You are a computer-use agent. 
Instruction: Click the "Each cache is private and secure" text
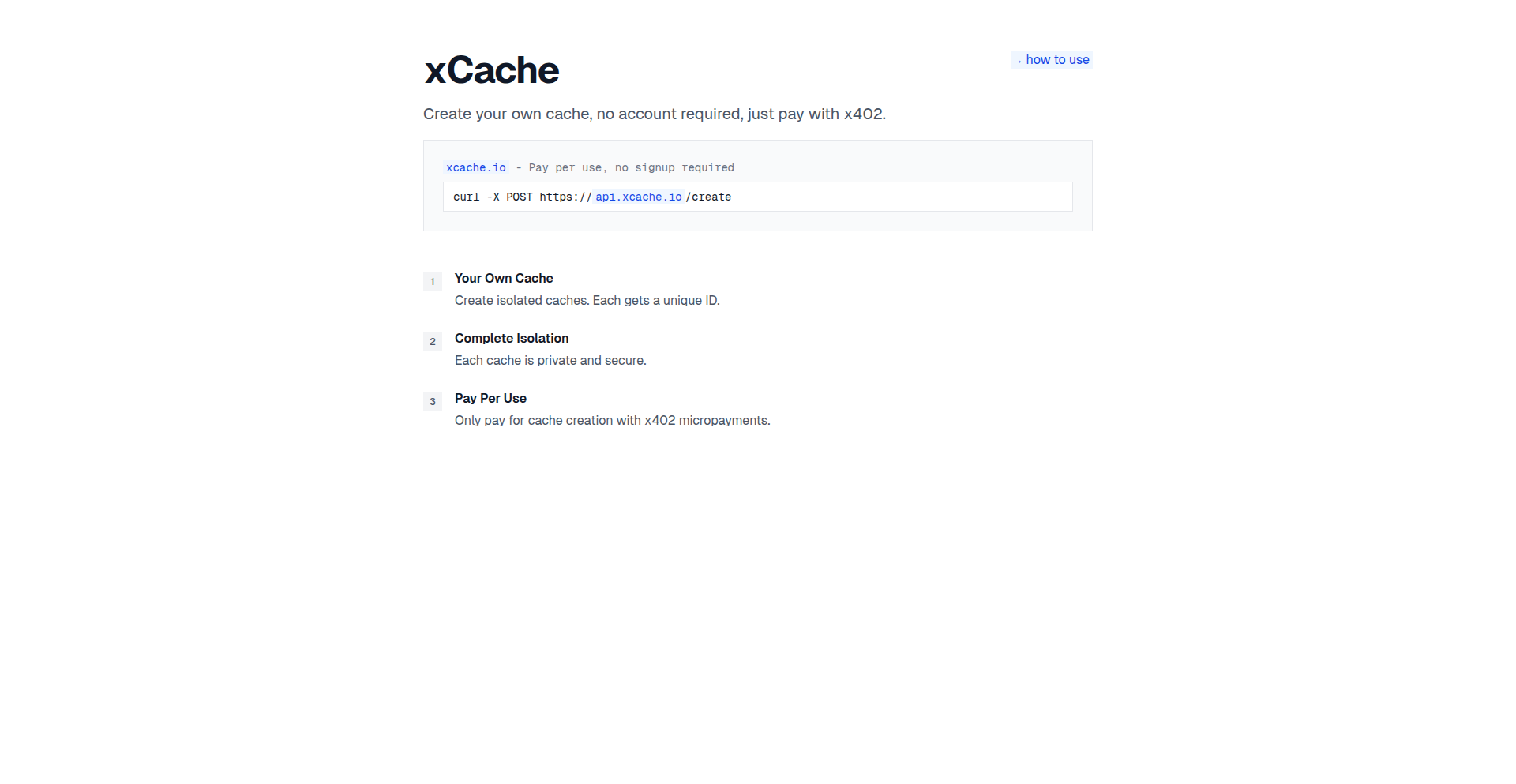click(x=550, y=360)
